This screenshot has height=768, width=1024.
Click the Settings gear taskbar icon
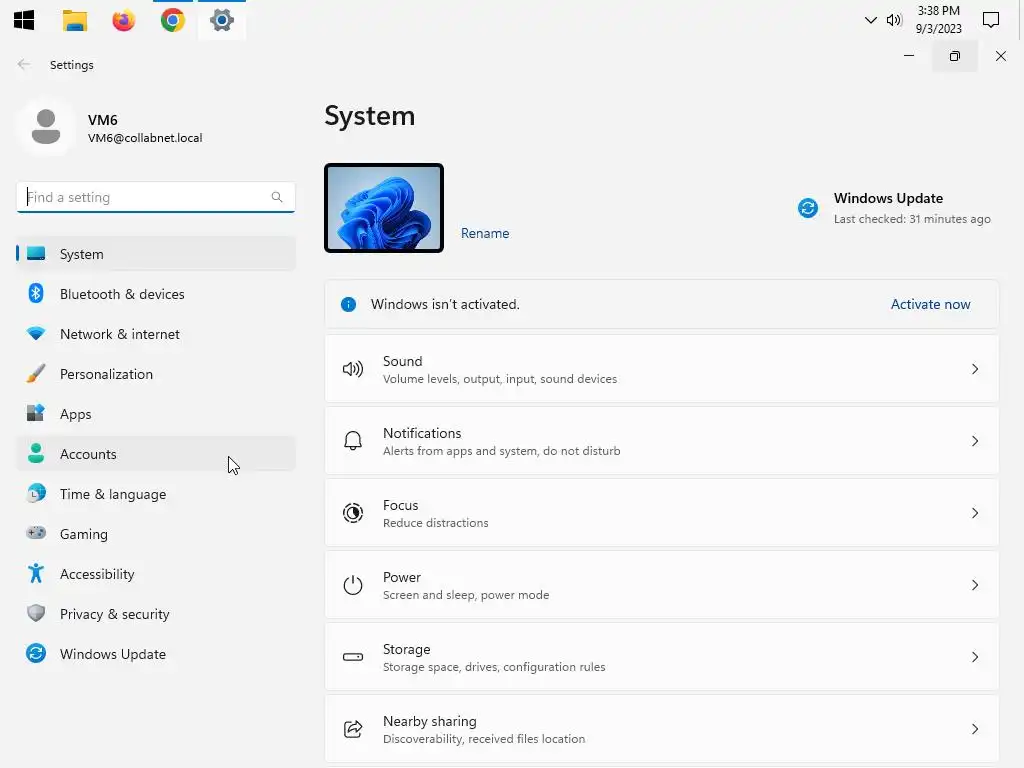(222, 20)
